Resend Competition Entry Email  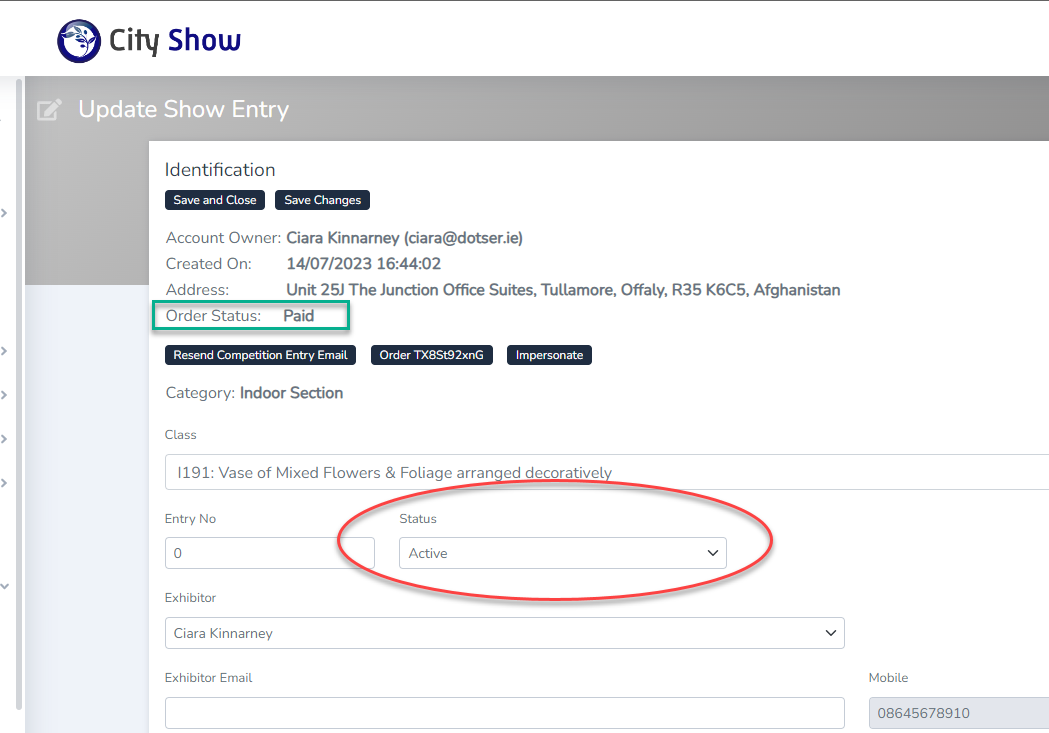pyautogui.click(x=260, y=355)
